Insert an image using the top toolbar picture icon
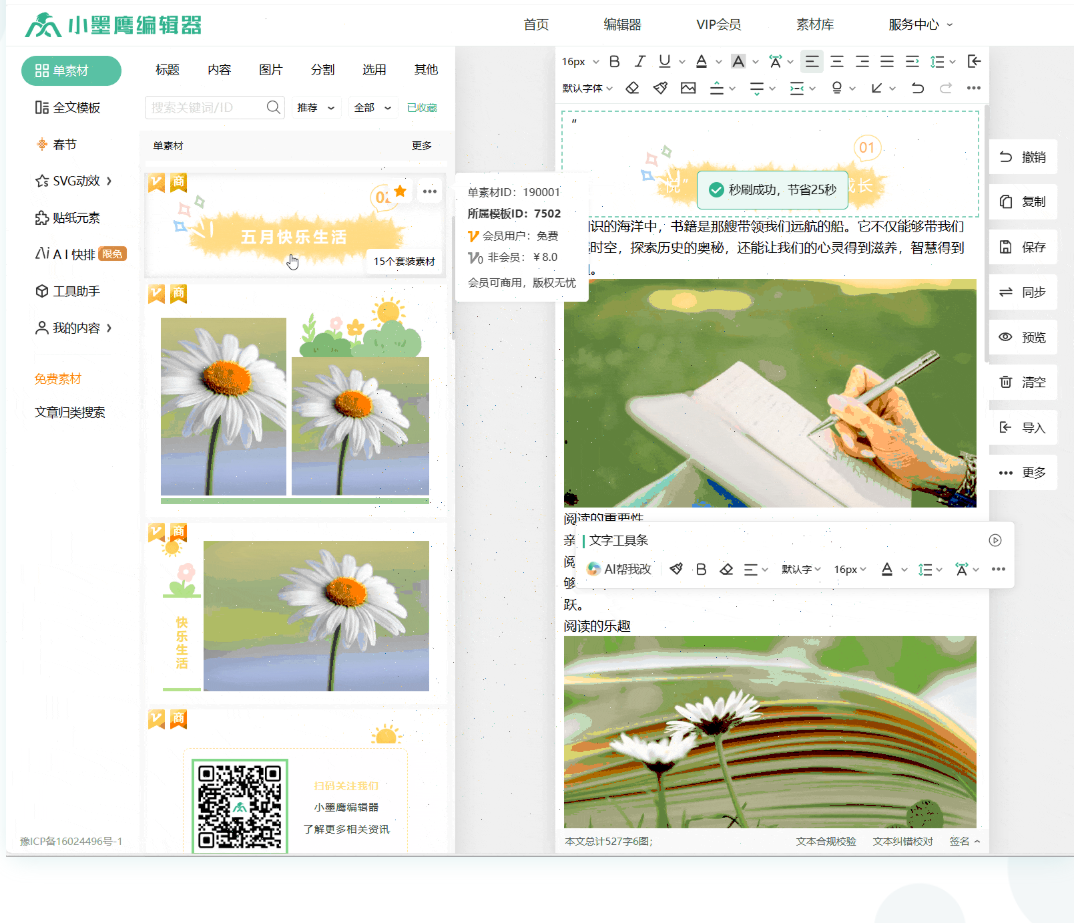 coord(688,88)
